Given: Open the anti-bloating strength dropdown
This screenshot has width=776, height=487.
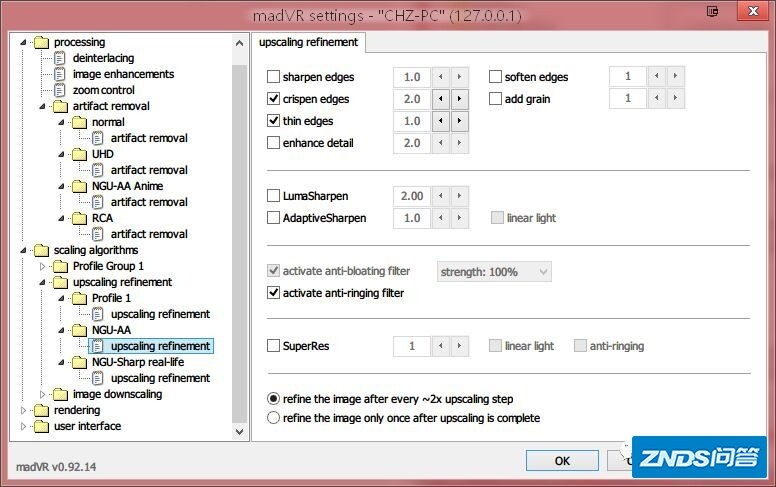Looking at the screenshot, I should point(494,272).
